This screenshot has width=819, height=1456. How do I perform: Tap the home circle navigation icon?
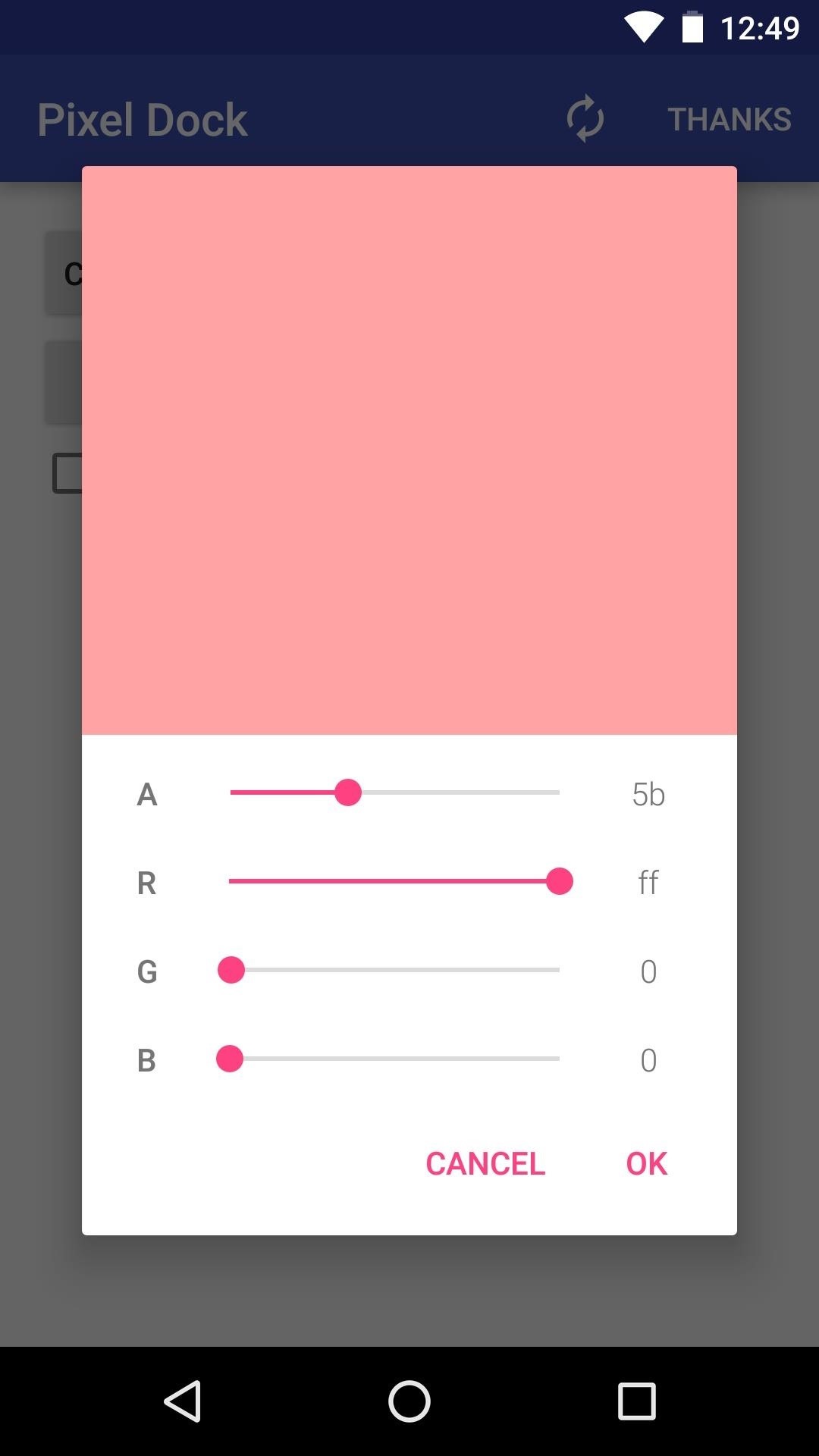[x=409, y=1401]
